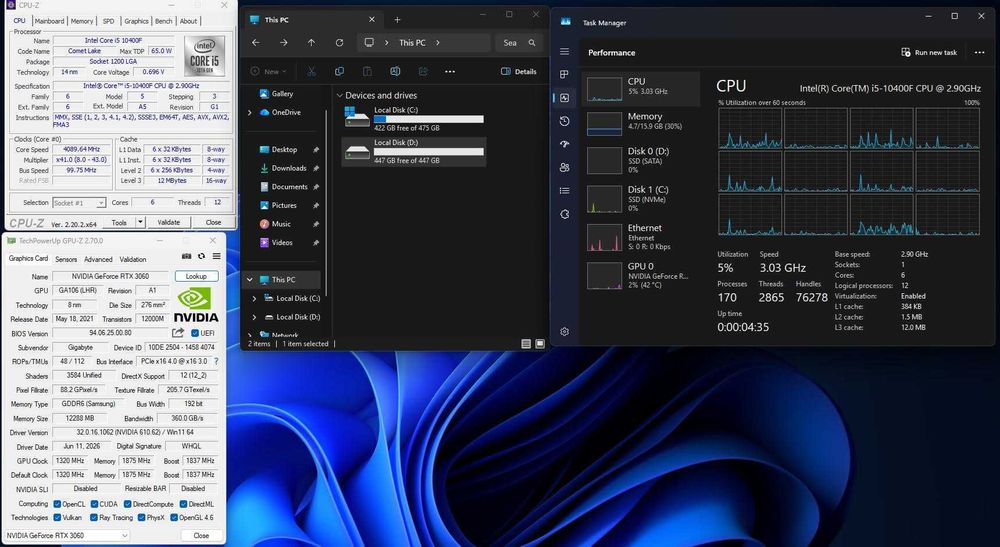The width and height of the screenshot is (1000, 547).
Task: Open Users icon in Task Manager sidebar
Action: [x=564, y=168]
